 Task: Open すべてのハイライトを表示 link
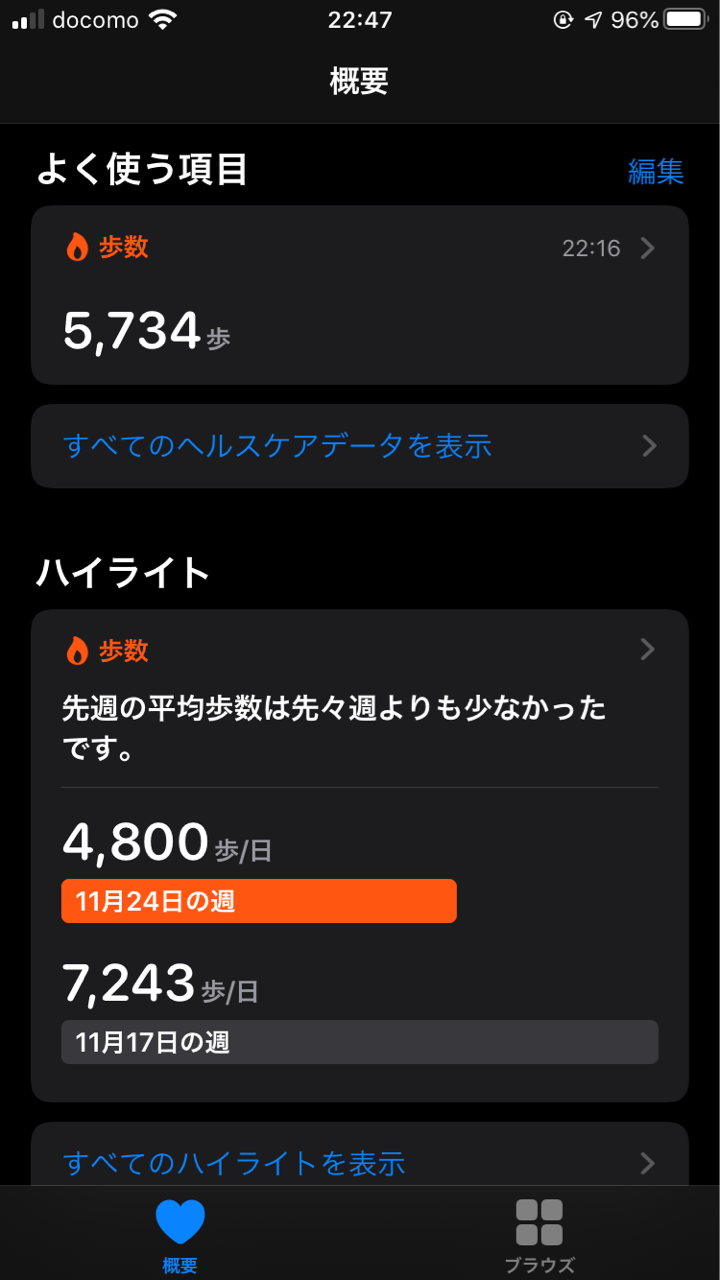click(234, 1163)
